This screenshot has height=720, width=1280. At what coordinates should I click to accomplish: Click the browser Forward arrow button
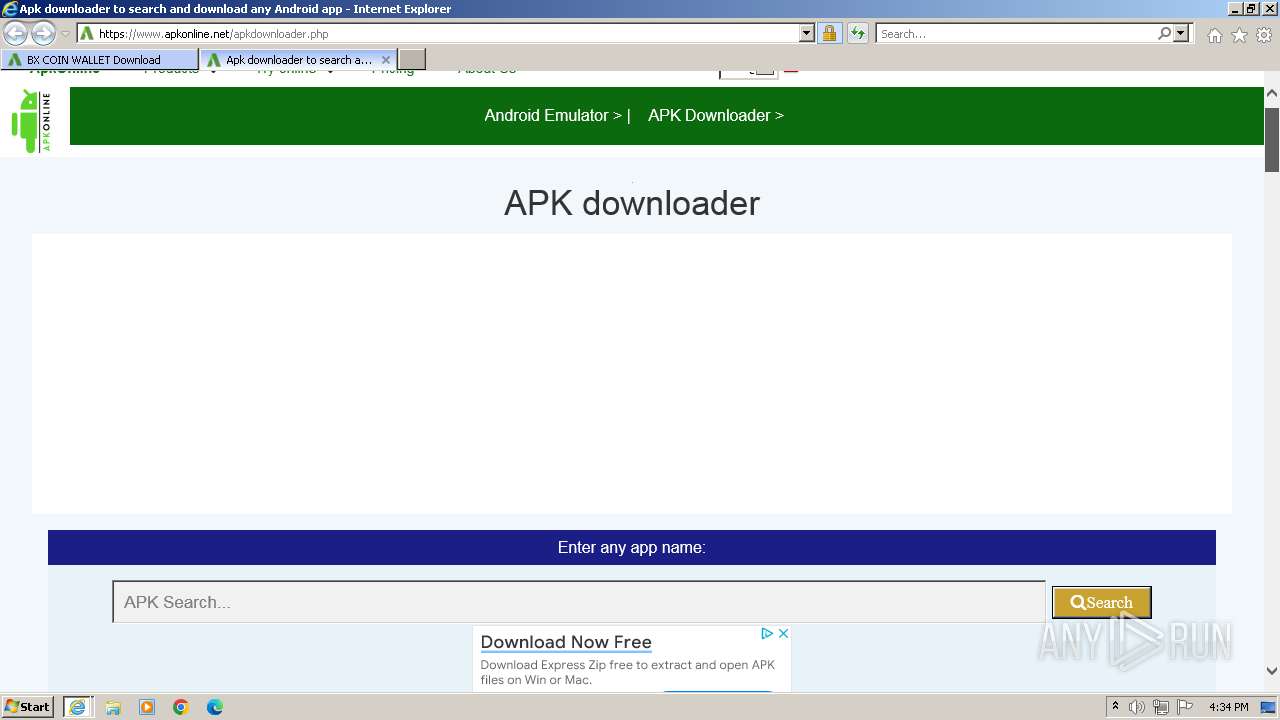[43, 33]
